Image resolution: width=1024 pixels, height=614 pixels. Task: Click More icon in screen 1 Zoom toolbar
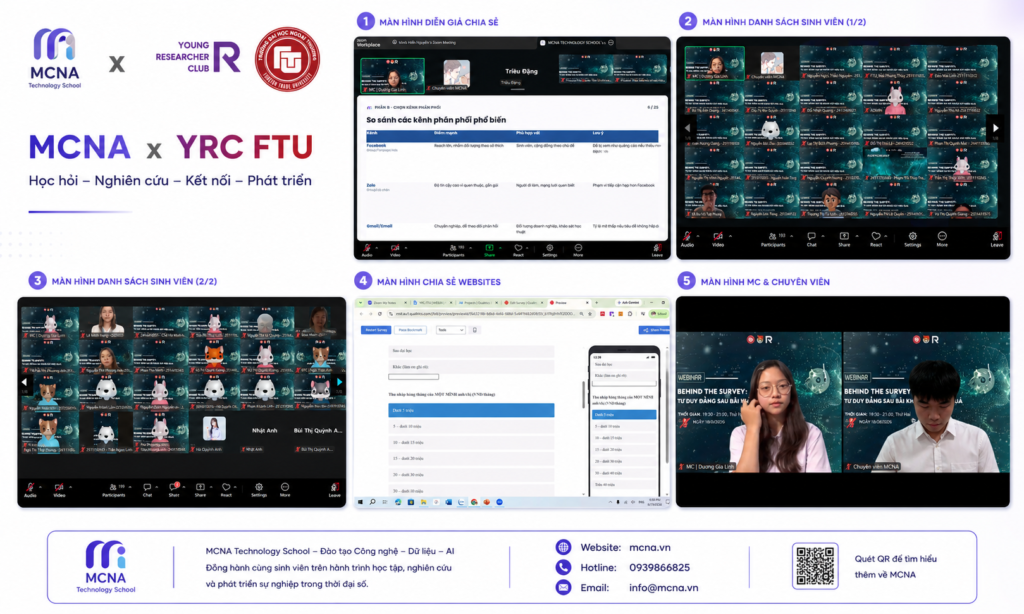coord(578,250)
